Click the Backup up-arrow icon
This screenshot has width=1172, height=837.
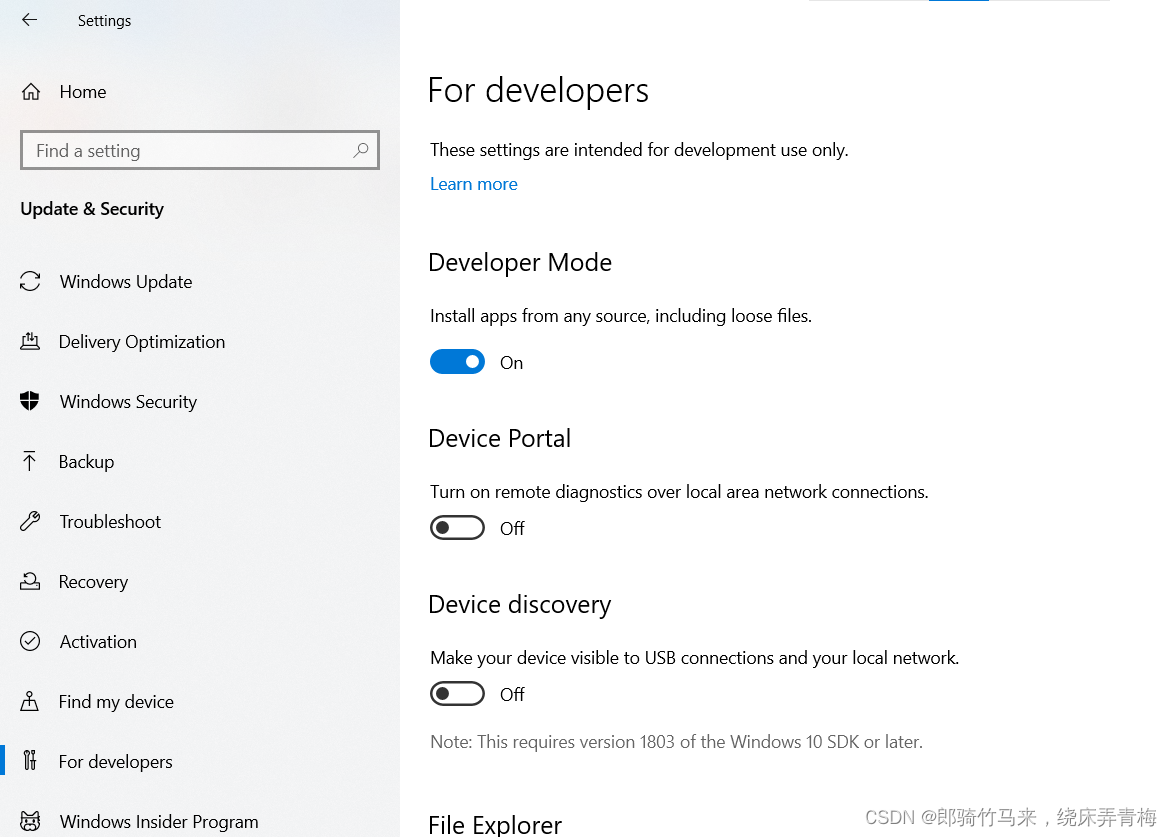[30, 461]
